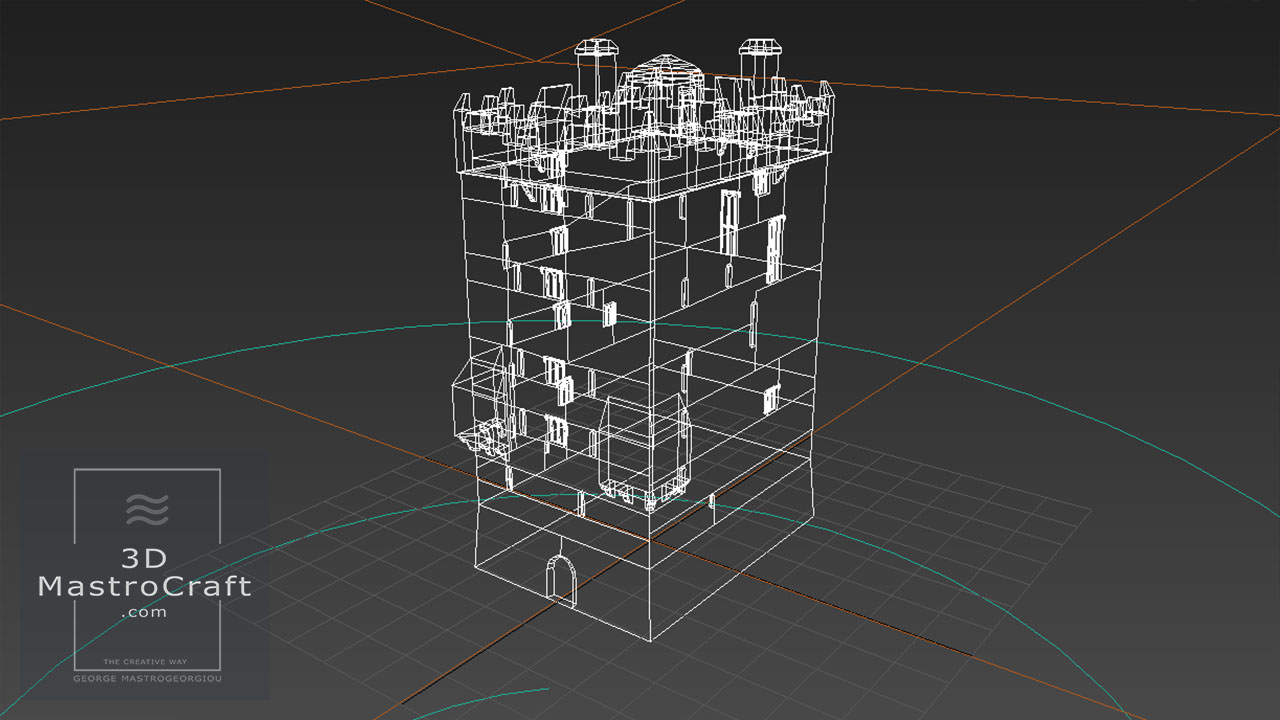This screenshot has width=1280, height=720.
Task: Click the .com text under MastroCraft
Action: tap(144, 613)
